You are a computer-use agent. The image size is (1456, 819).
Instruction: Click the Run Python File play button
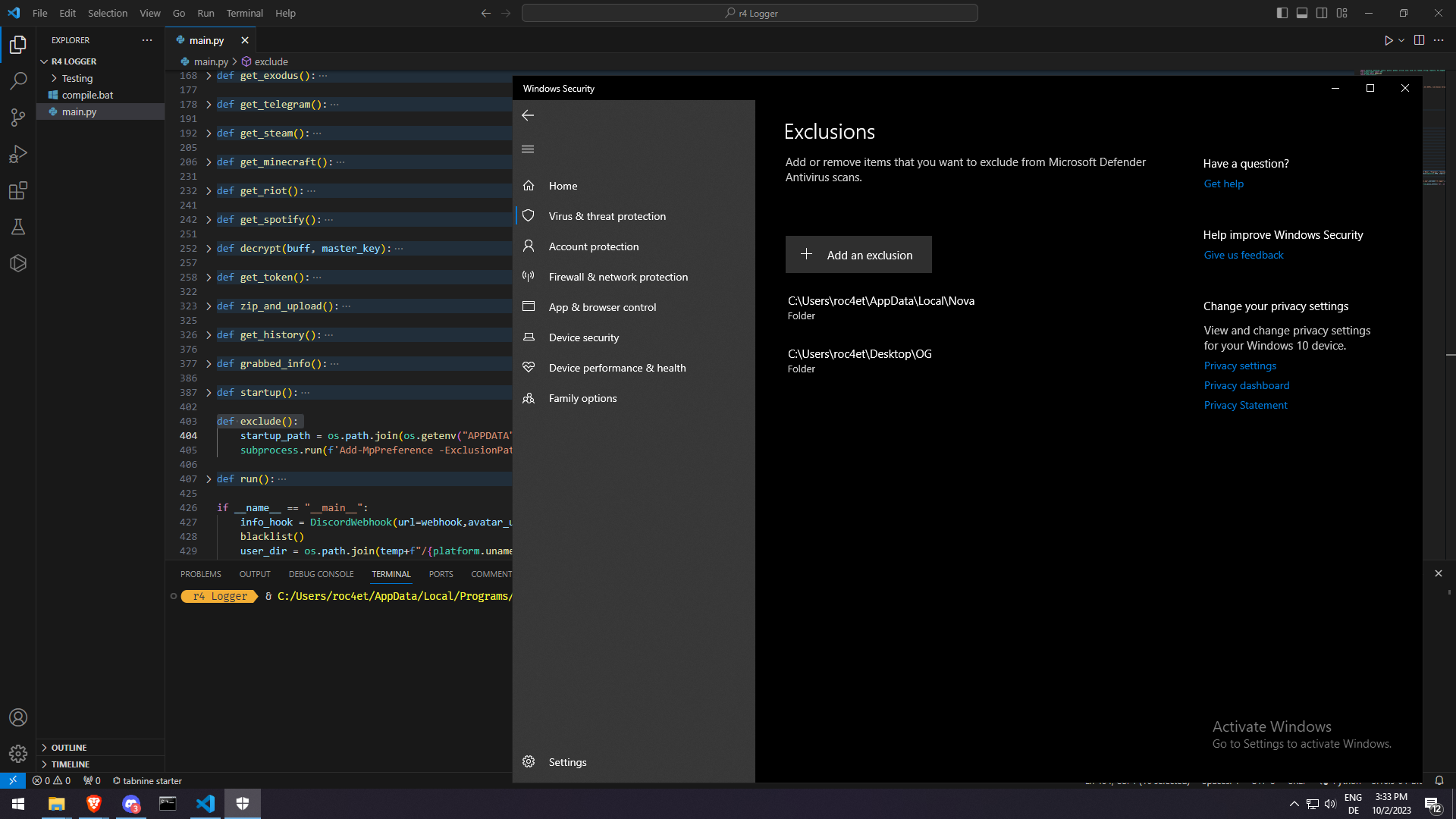(1389, 40)
